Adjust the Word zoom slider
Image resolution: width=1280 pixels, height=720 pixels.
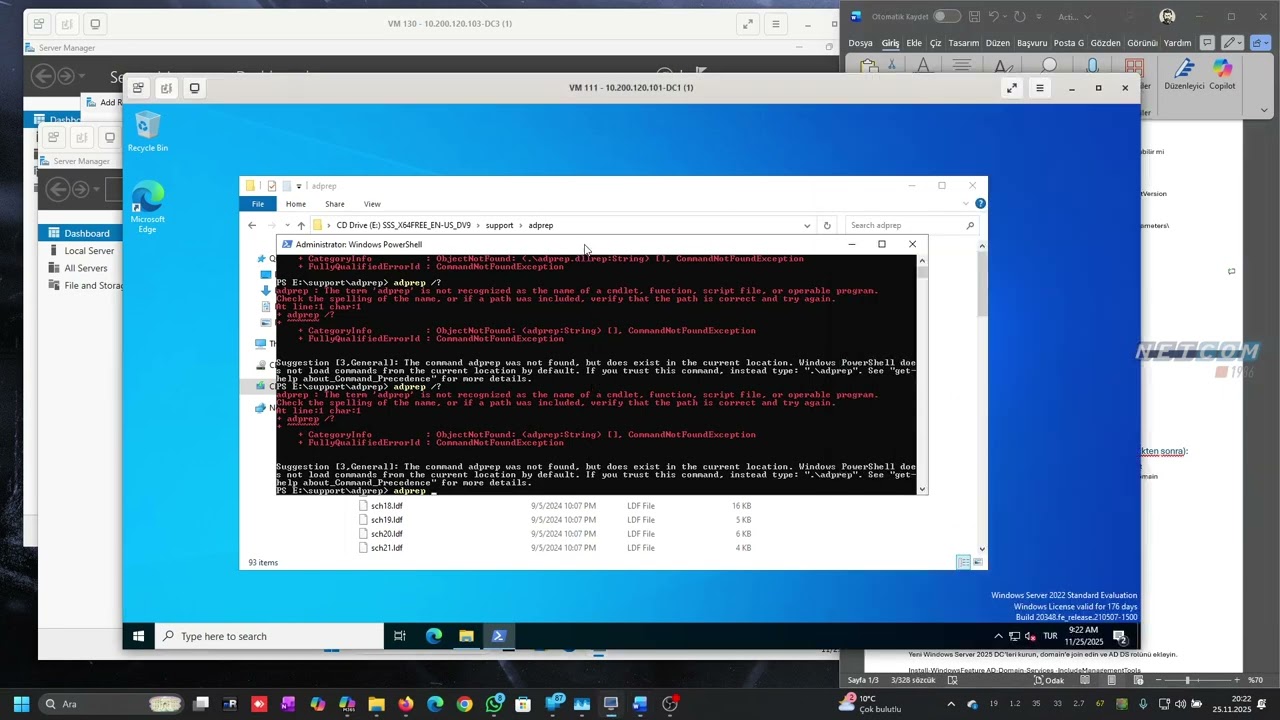[1187, 680]
